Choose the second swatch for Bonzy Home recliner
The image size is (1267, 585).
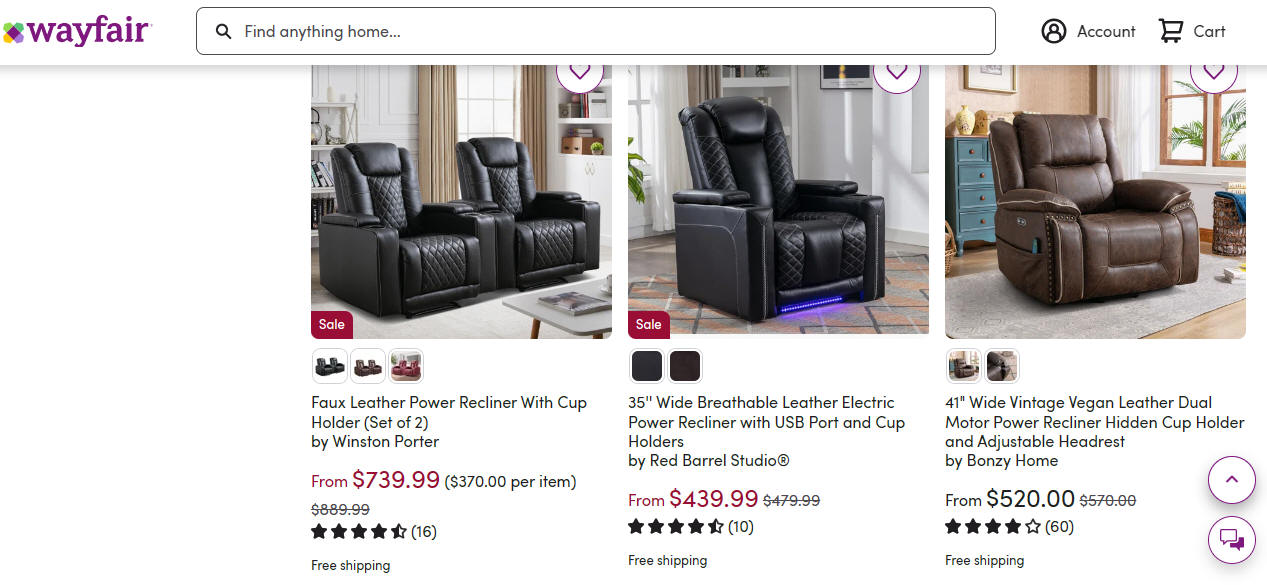tap(1002, 366)
